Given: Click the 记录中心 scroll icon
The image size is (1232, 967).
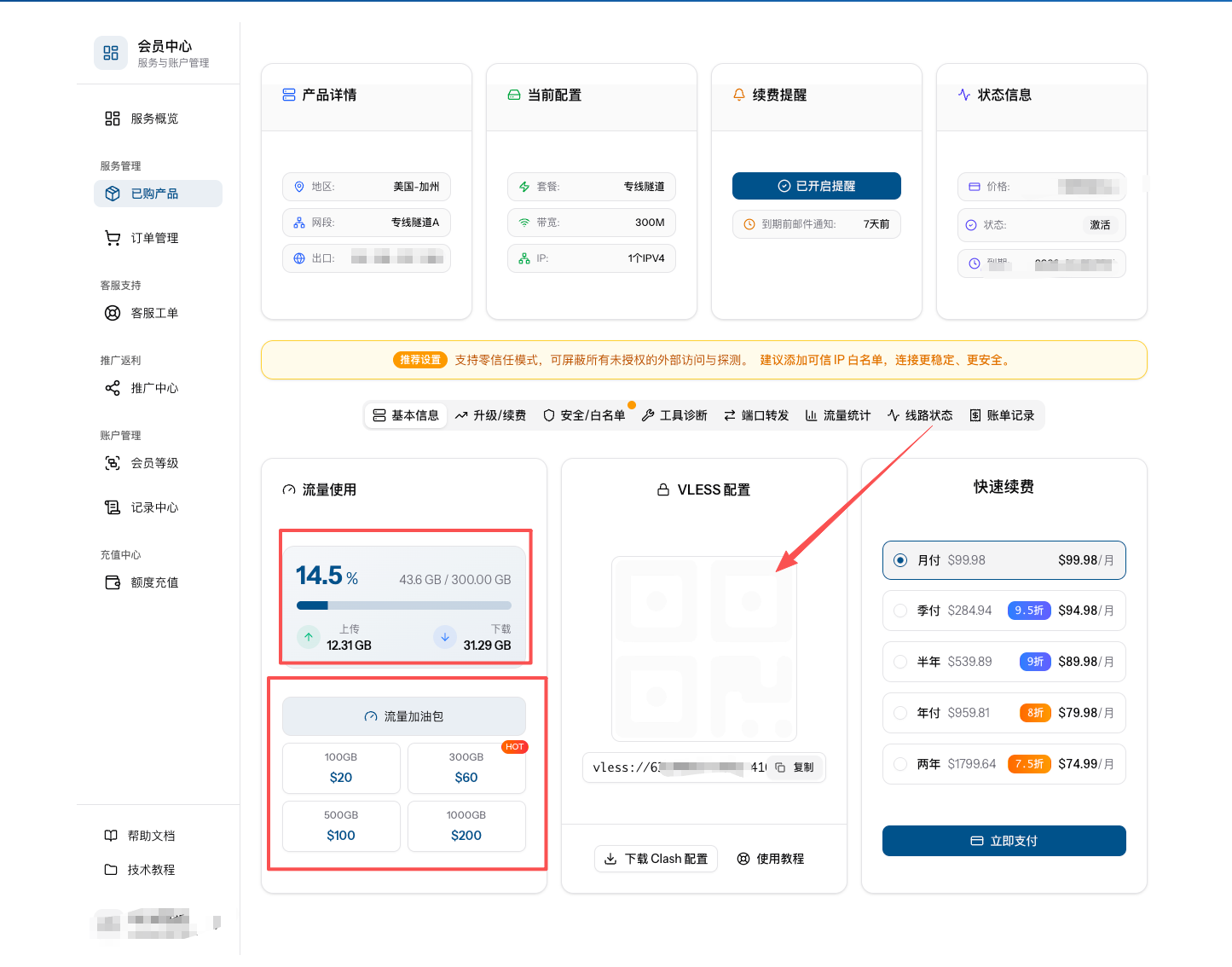Looking at the screenshot, I should click(113, 507).
